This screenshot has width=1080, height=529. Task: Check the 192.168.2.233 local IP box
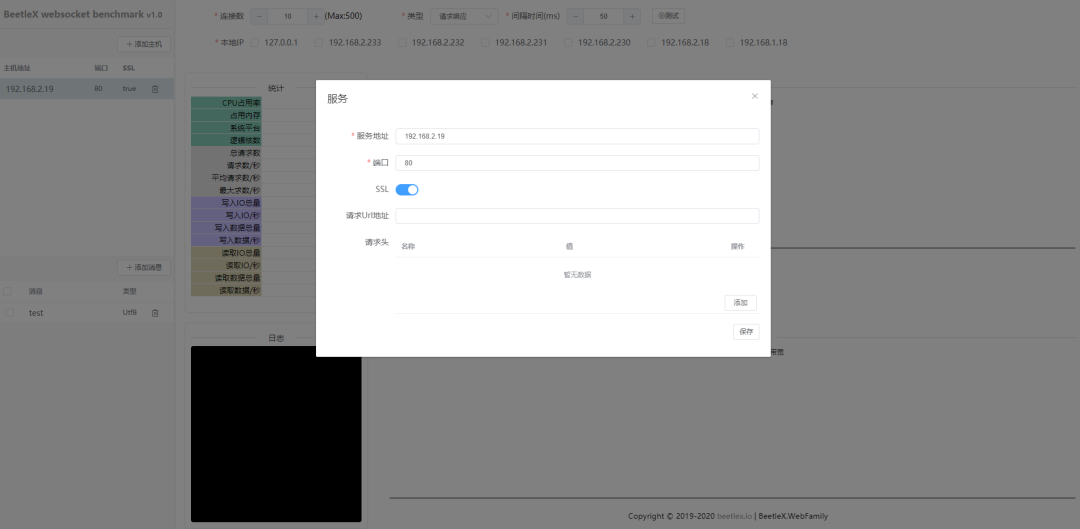(x=319, y=43)
